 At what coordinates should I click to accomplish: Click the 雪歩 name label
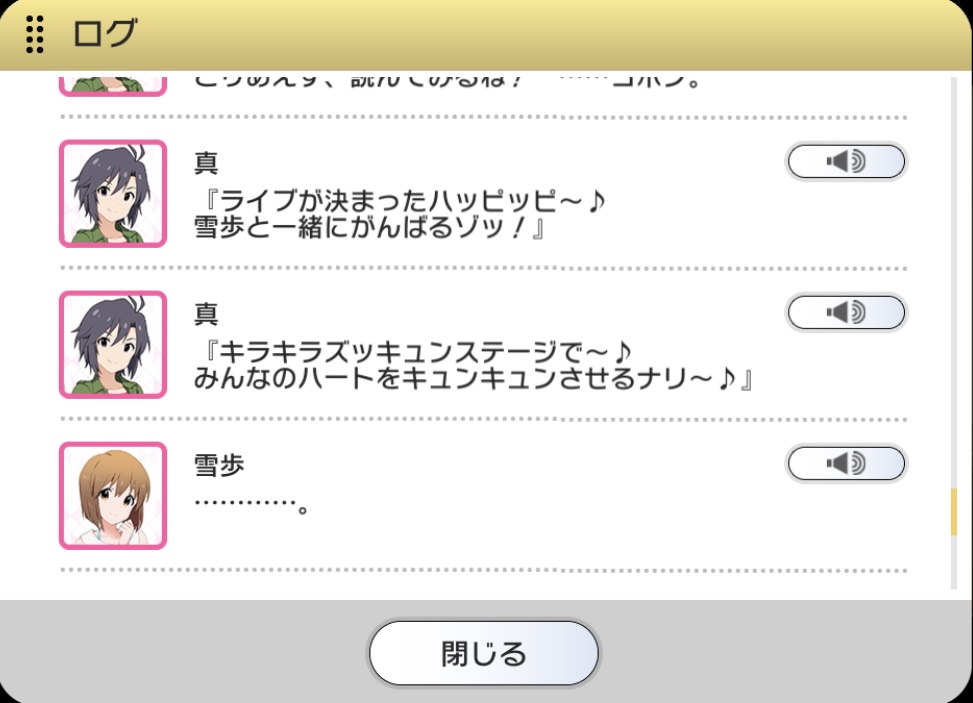(x=219, y=465)
